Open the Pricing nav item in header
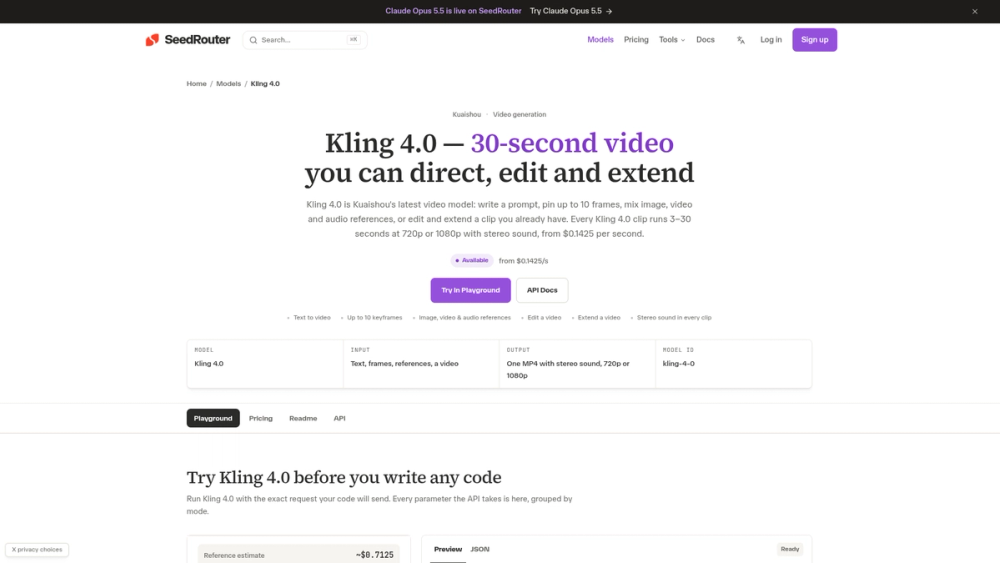The width and height of the screenshot is (1000, 563). click(x=636, y=40)
